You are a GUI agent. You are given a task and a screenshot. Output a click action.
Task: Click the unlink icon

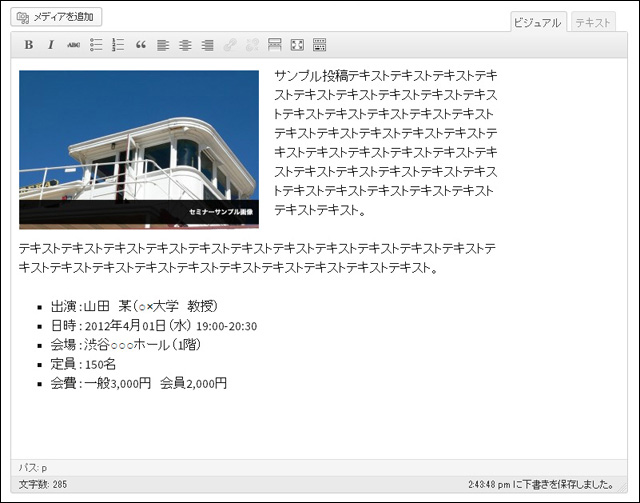(x=252, y=45)
